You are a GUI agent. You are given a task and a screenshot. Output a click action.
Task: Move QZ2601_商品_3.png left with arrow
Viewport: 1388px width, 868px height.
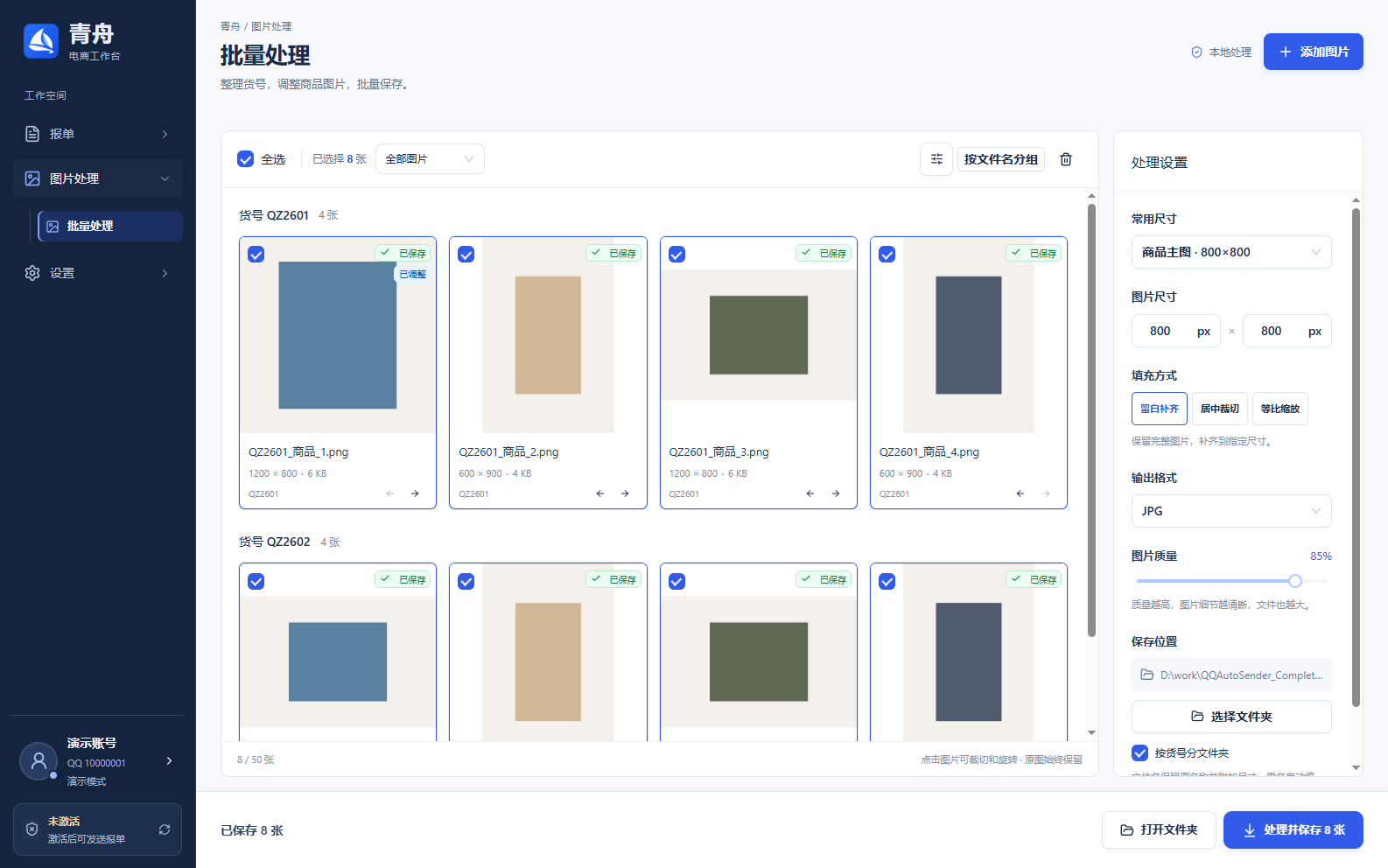point(810,493)
